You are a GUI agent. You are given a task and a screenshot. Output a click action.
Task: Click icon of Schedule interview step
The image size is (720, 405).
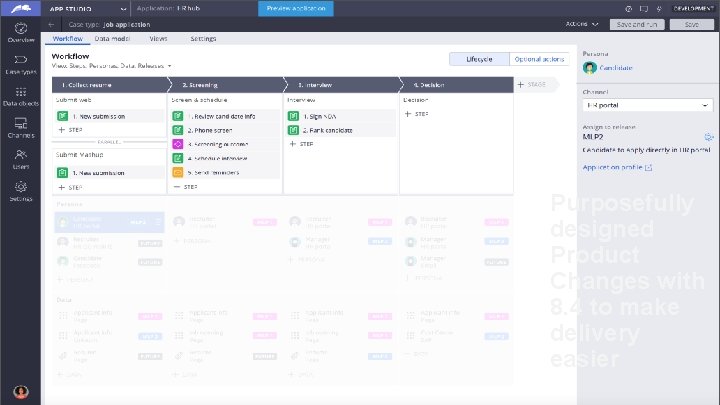click(x=178, y=158)
